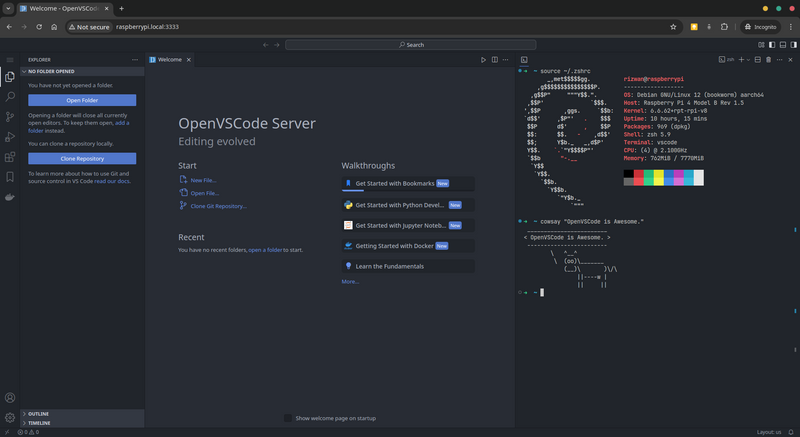The height and width of the screenshot is (437, 800).
Task: Open Get Started with Bookmarks walkthrough
Action: tap(408, 184)
